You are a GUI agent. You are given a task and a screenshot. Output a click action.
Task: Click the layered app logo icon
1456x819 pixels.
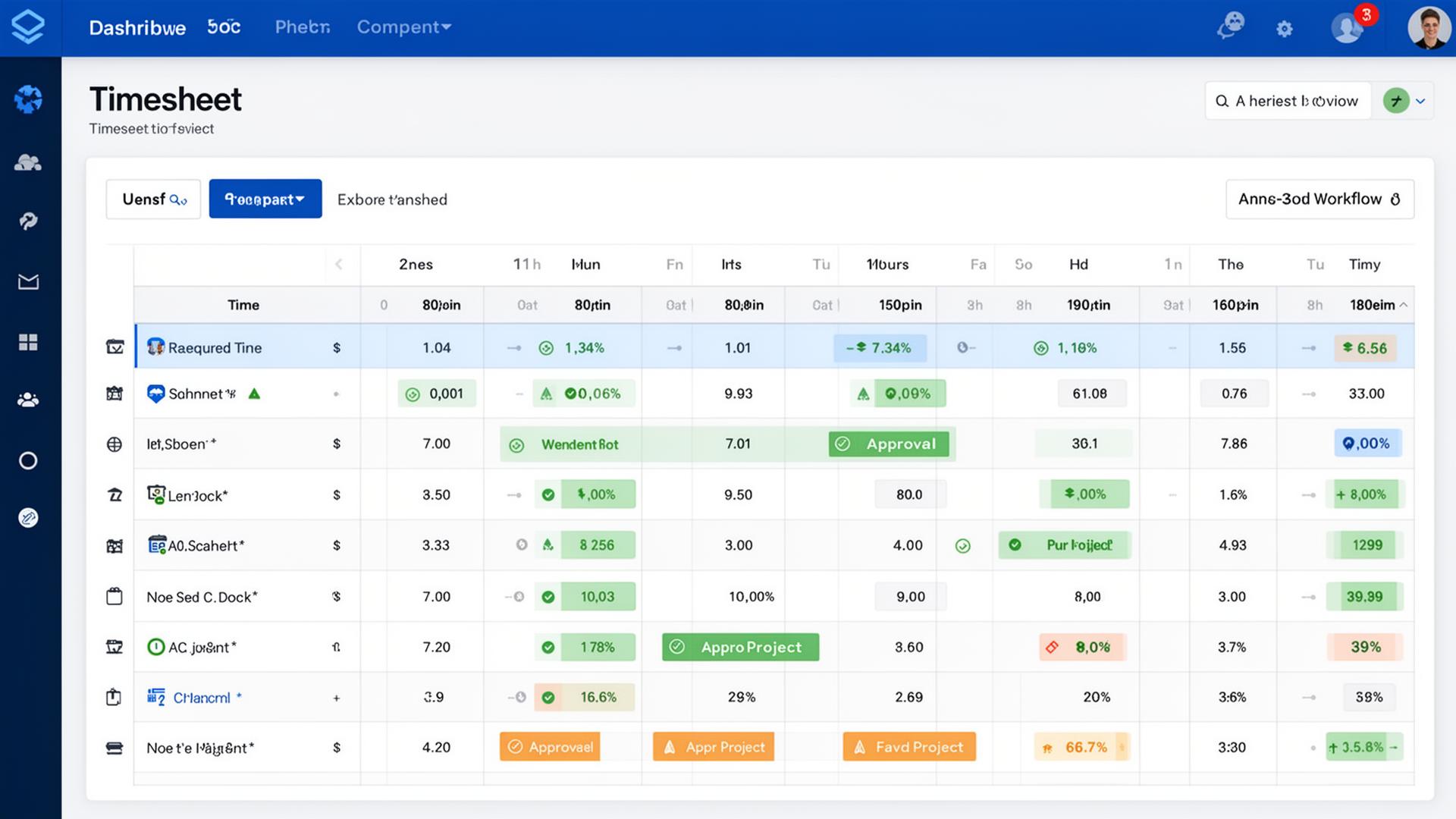pos(28,27)
